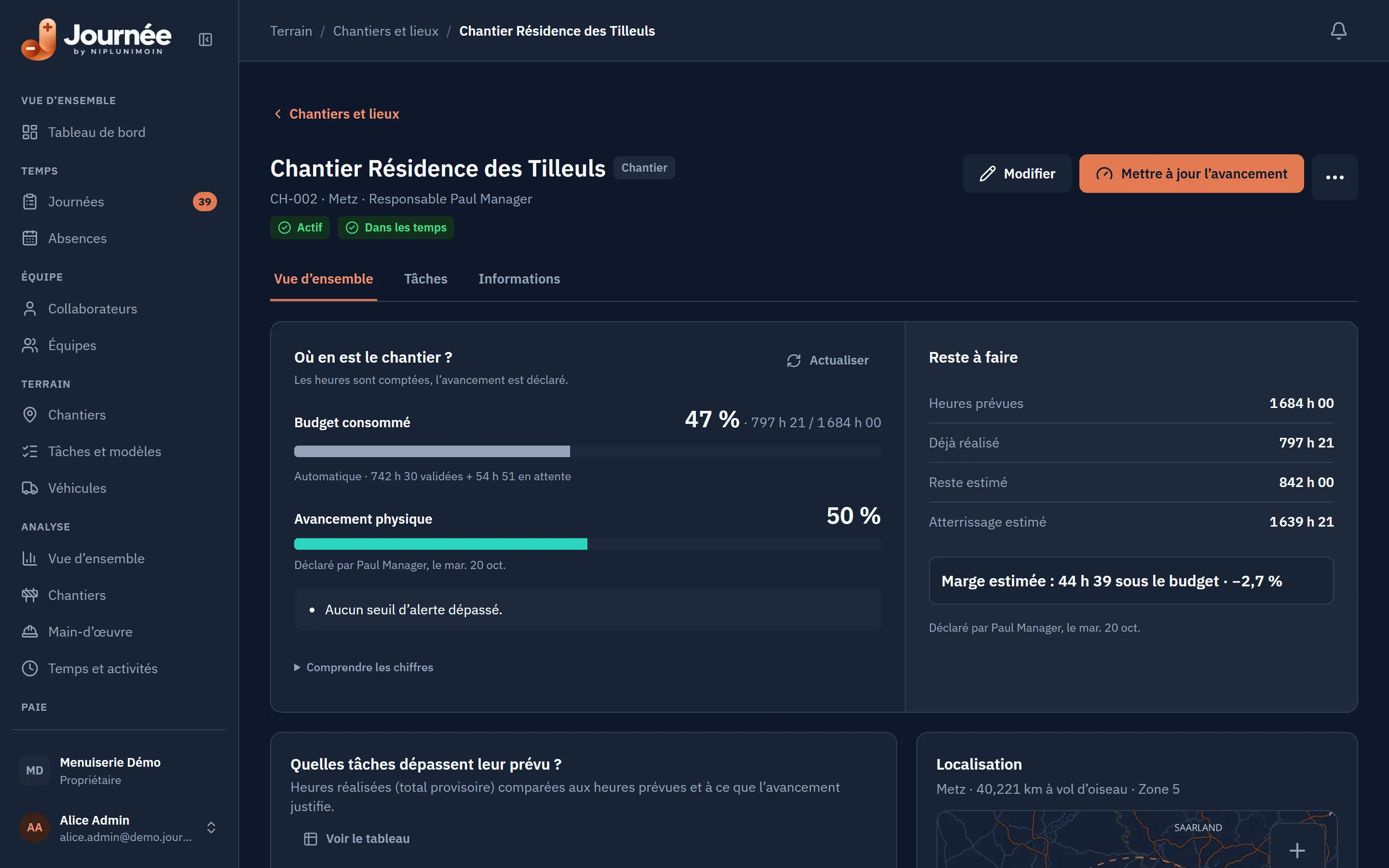Click the Reste estimé value 842 h 00
This screenshot has width=1389, height=868.
pyautogui.click(x=1307, y=482)
